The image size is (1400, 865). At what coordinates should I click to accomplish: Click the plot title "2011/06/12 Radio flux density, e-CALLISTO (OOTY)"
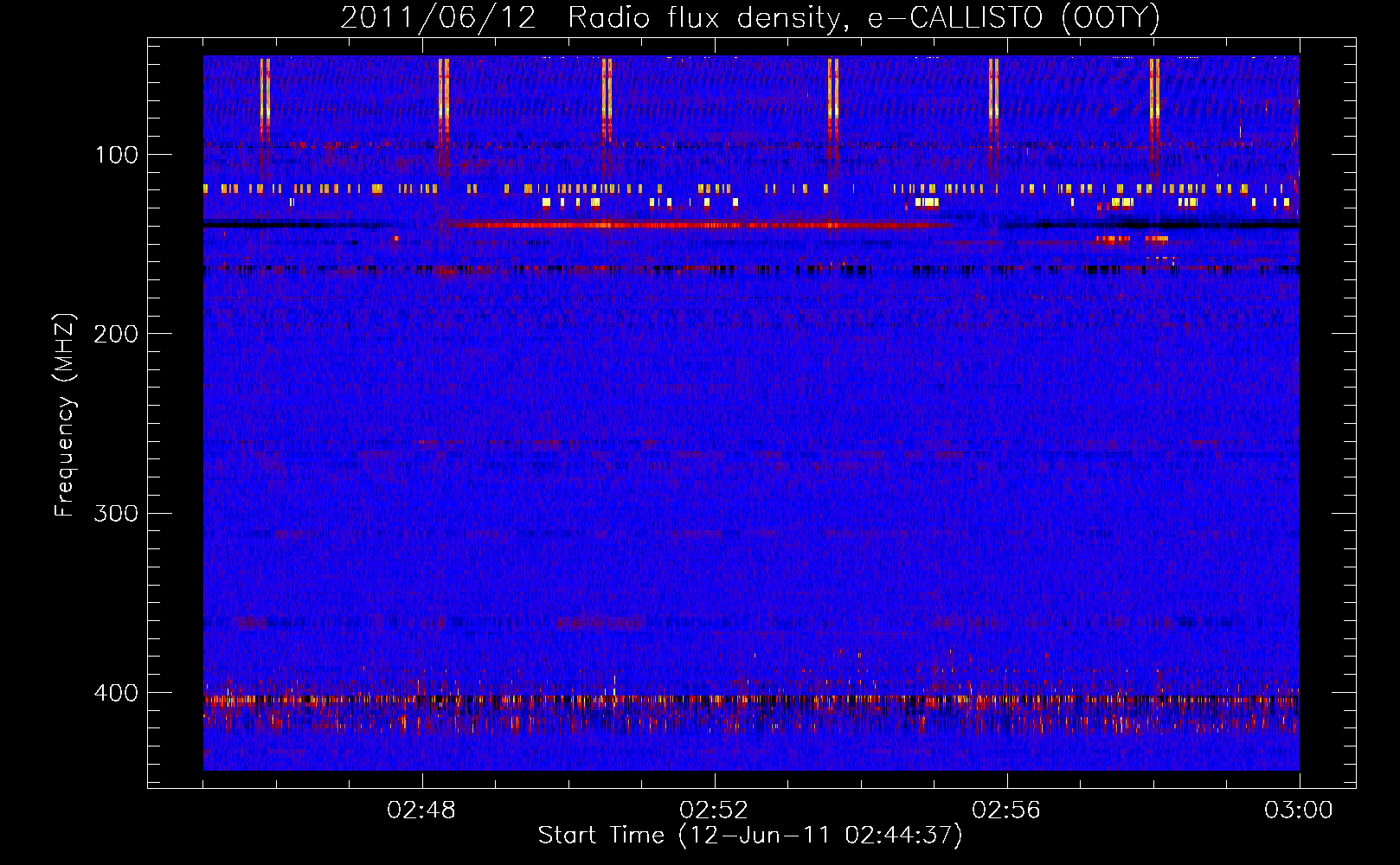(750, 17)
